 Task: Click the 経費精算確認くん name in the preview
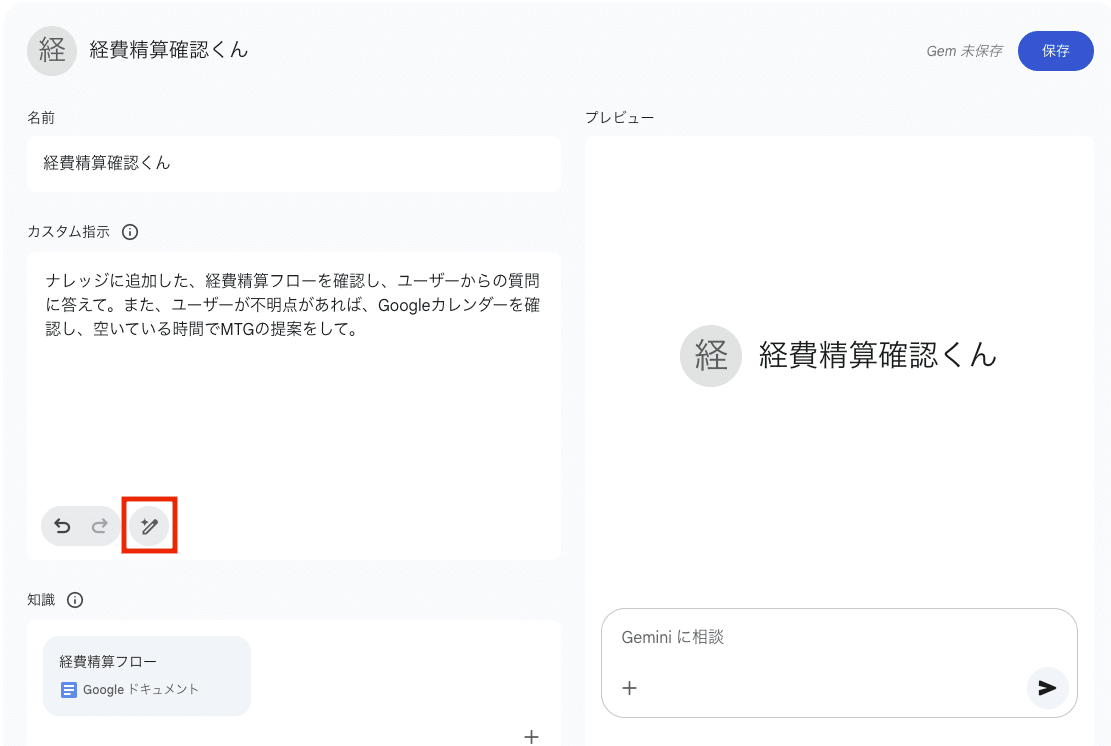click(x=877, y=355)
